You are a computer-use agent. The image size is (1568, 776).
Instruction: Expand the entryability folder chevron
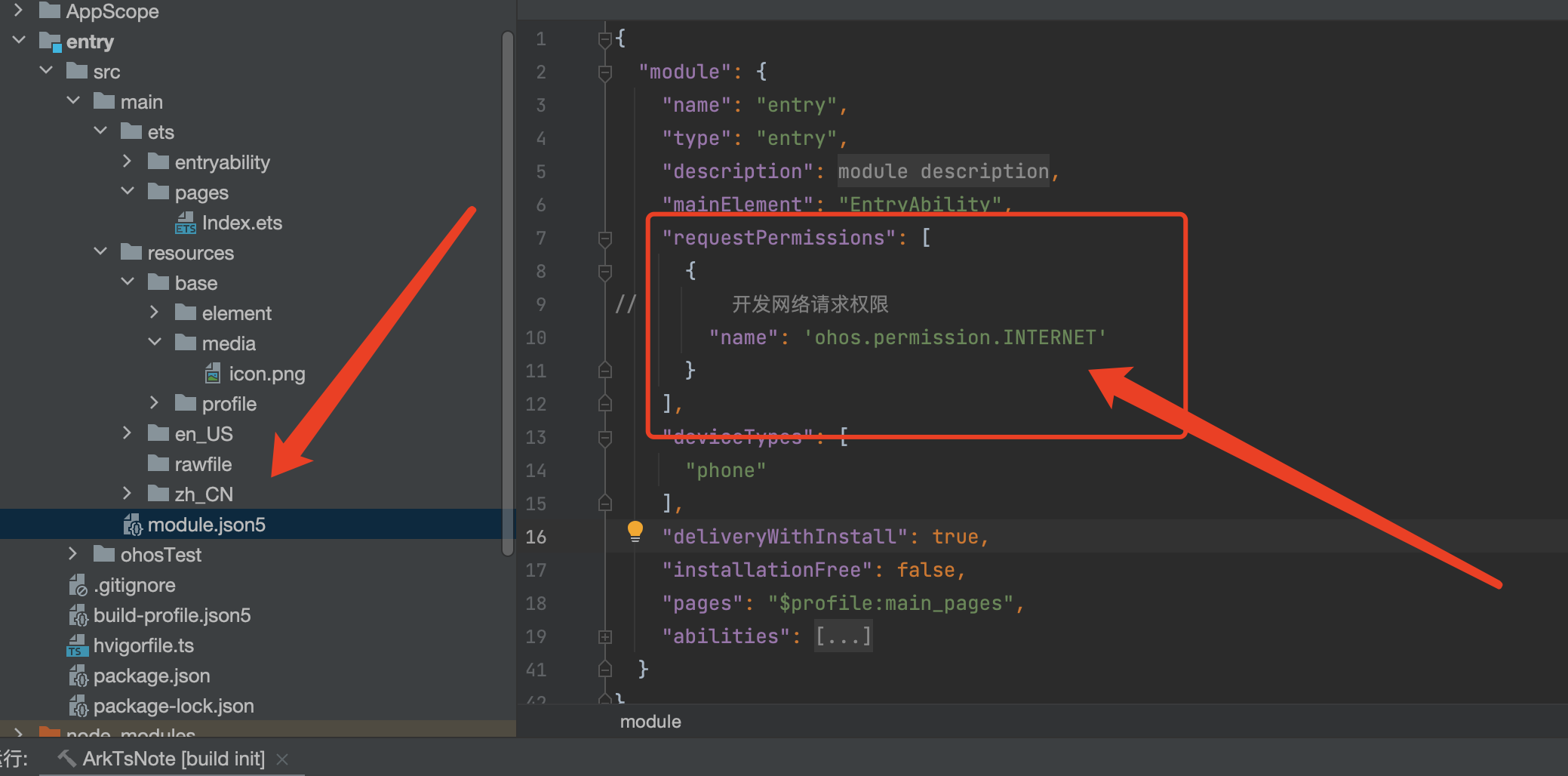click(x=127, y=161)
